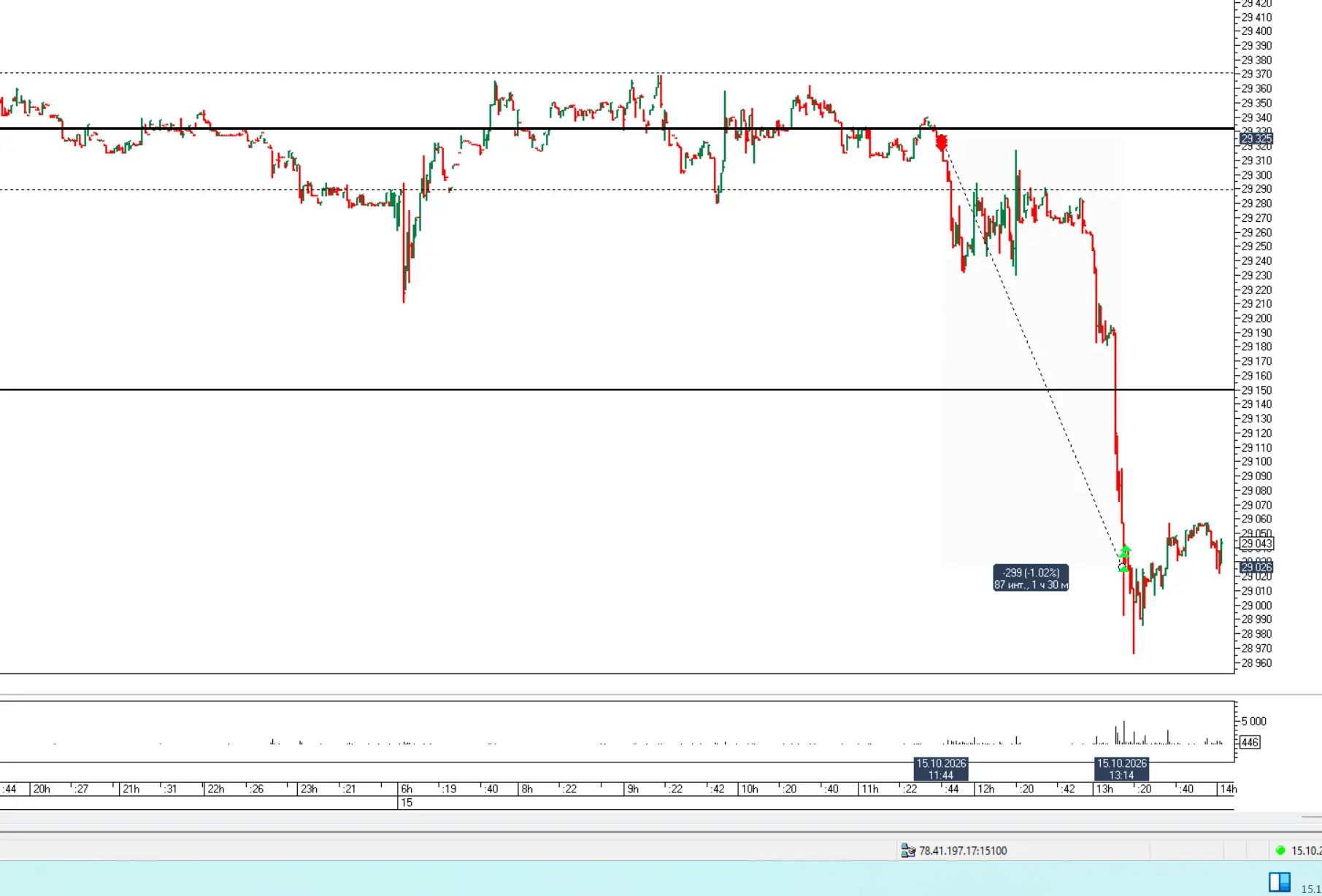Click the highlighted 29 325 price label
Screen dimensions: 1322x896
(x=1256, y=139)
